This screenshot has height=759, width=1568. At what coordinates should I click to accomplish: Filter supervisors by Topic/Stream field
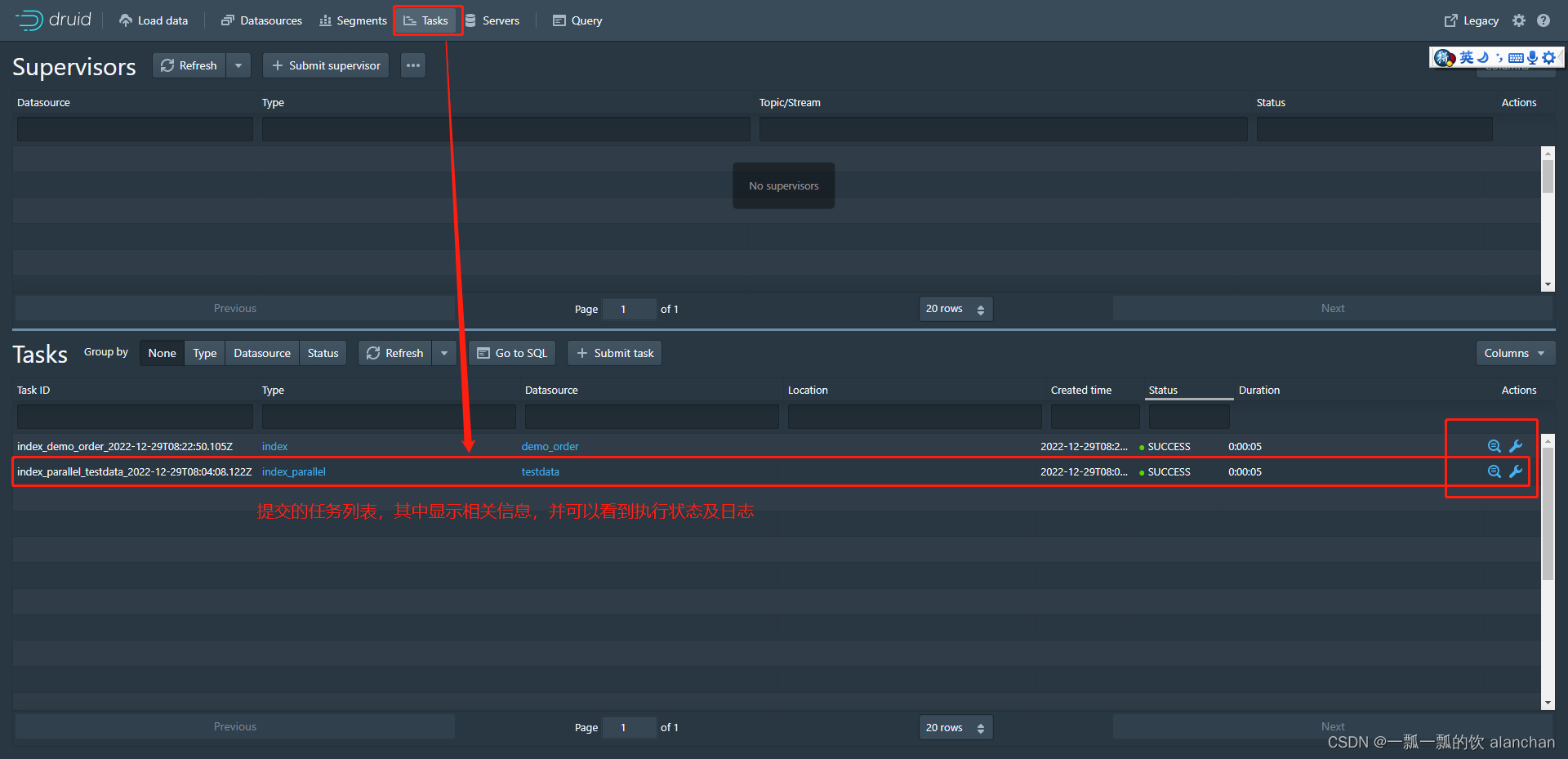tap(1003, 129)
